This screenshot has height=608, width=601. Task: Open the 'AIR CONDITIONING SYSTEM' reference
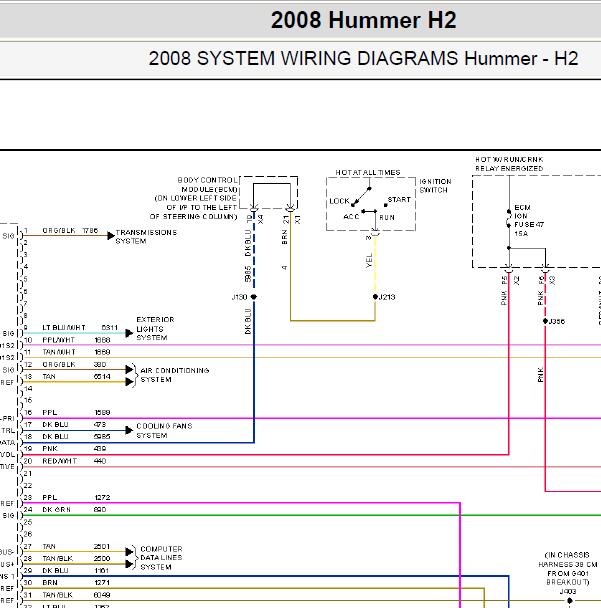(174, 375)
